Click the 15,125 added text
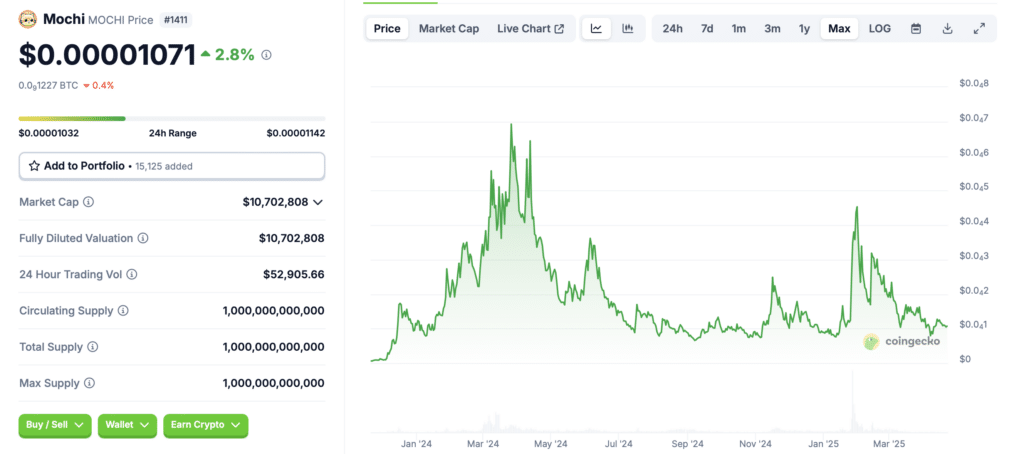The height and width of the screenshot is (454, 1024). point(164,167)
